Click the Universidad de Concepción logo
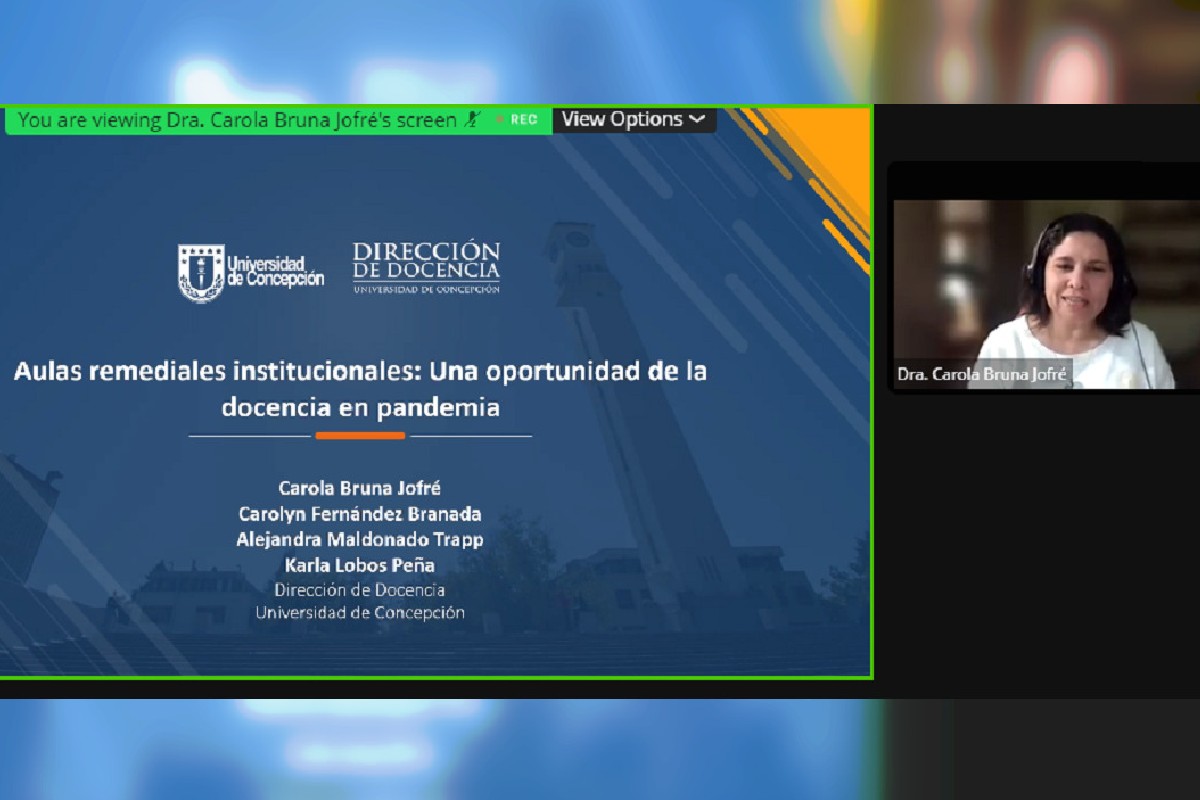This screenshot has height=800, width=1200. tap(251, 272)
